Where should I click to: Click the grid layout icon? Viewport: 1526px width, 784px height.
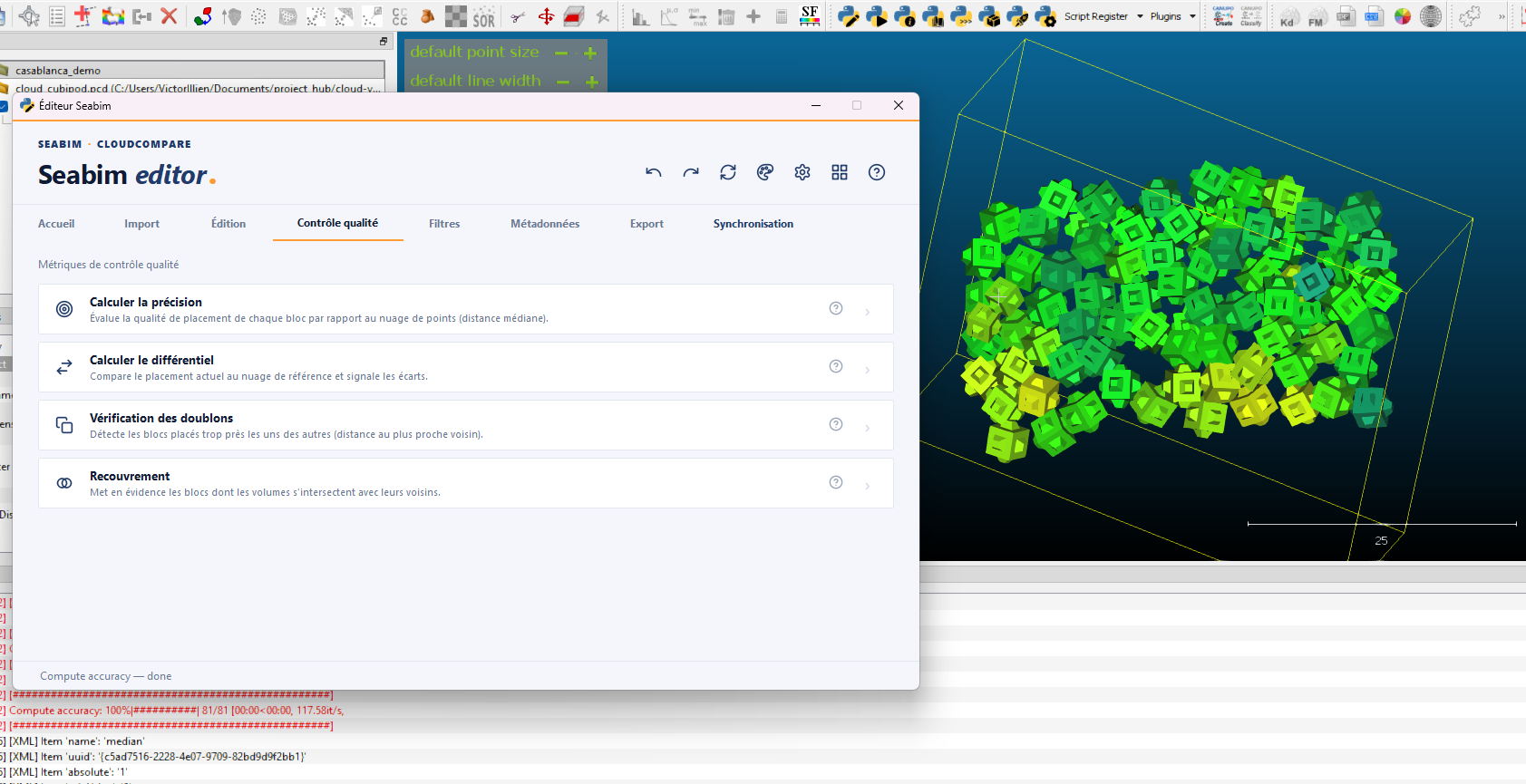[x=840, y=172]
